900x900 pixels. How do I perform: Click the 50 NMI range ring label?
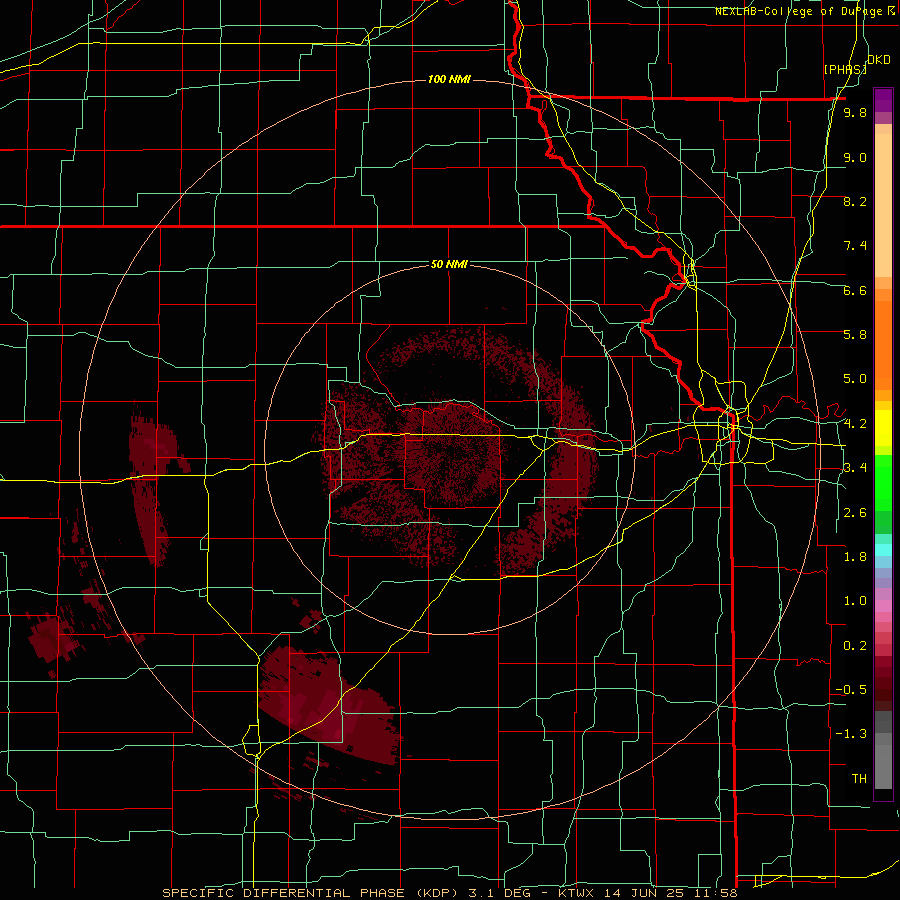tap(449, 264)
